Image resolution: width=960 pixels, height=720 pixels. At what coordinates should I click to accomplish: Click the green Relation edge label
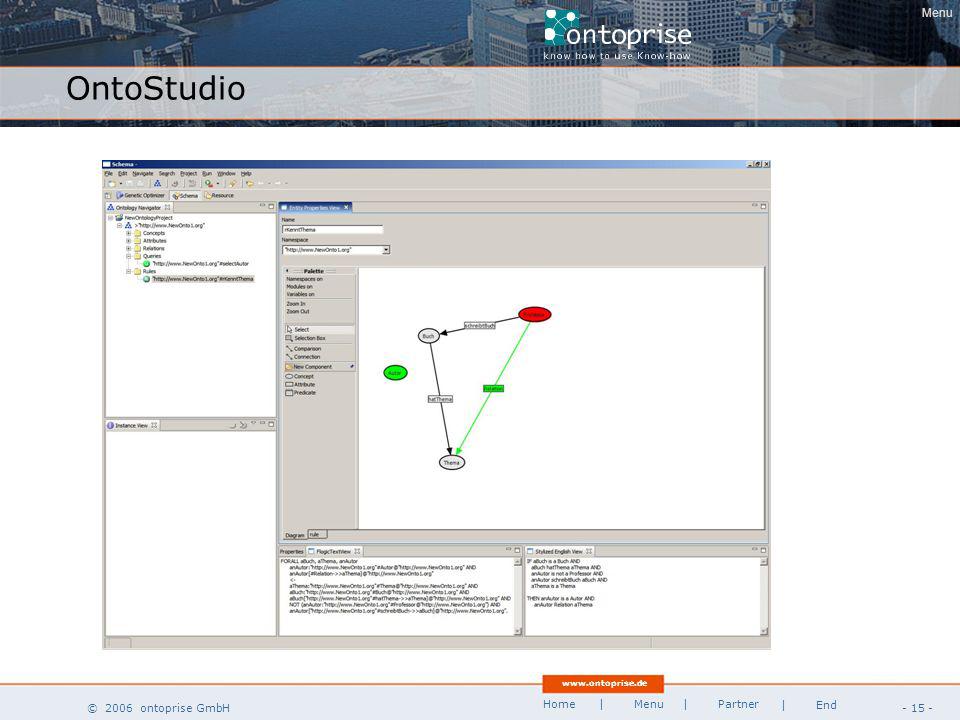[x=493, y=389]
